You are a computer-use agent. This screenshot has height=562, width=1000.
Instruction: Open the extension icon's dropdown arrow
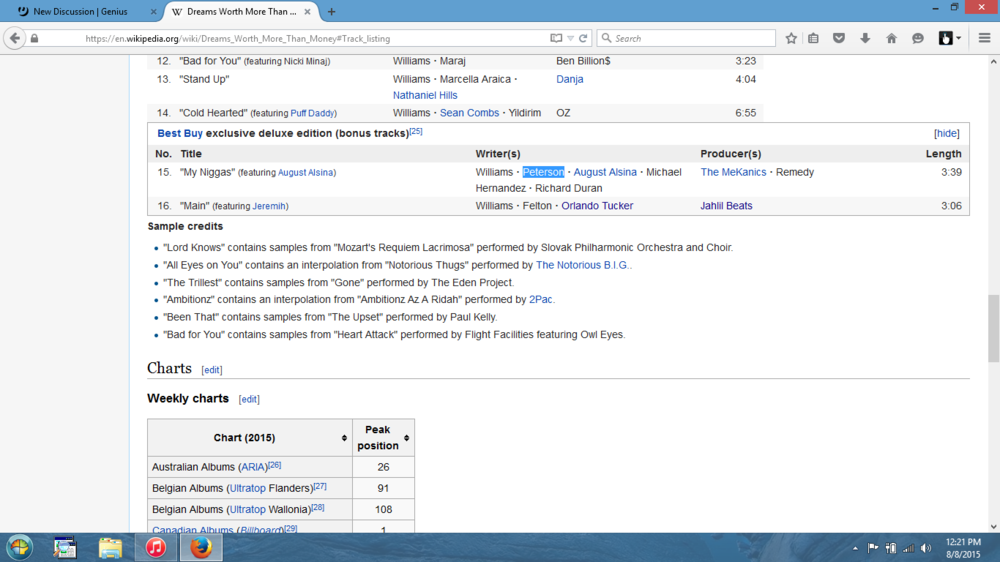tap(959, 38)
